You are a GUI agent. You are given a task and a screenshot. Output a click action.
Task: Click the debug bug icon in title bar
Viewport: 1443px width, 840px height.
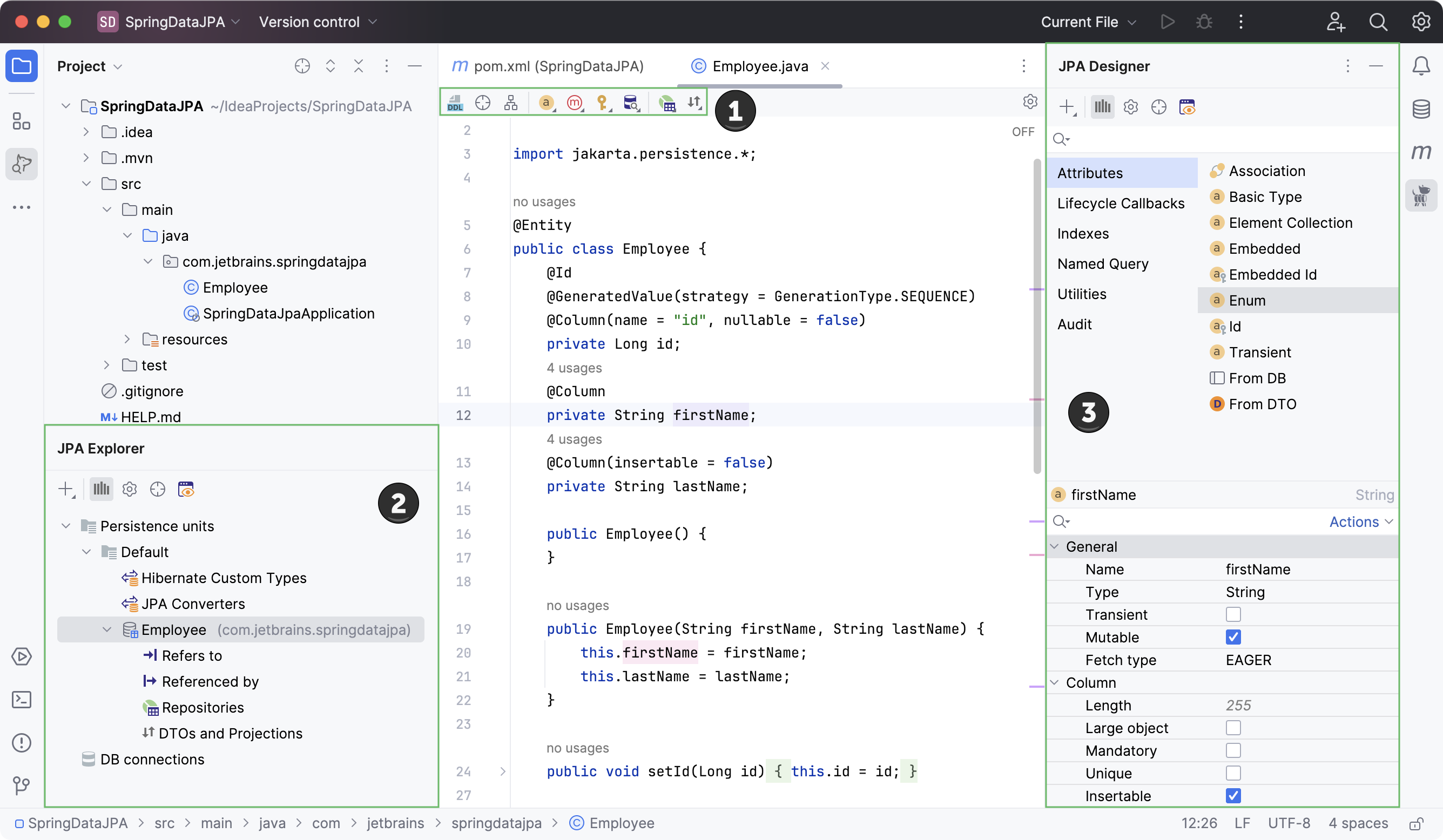point(1204,22)
